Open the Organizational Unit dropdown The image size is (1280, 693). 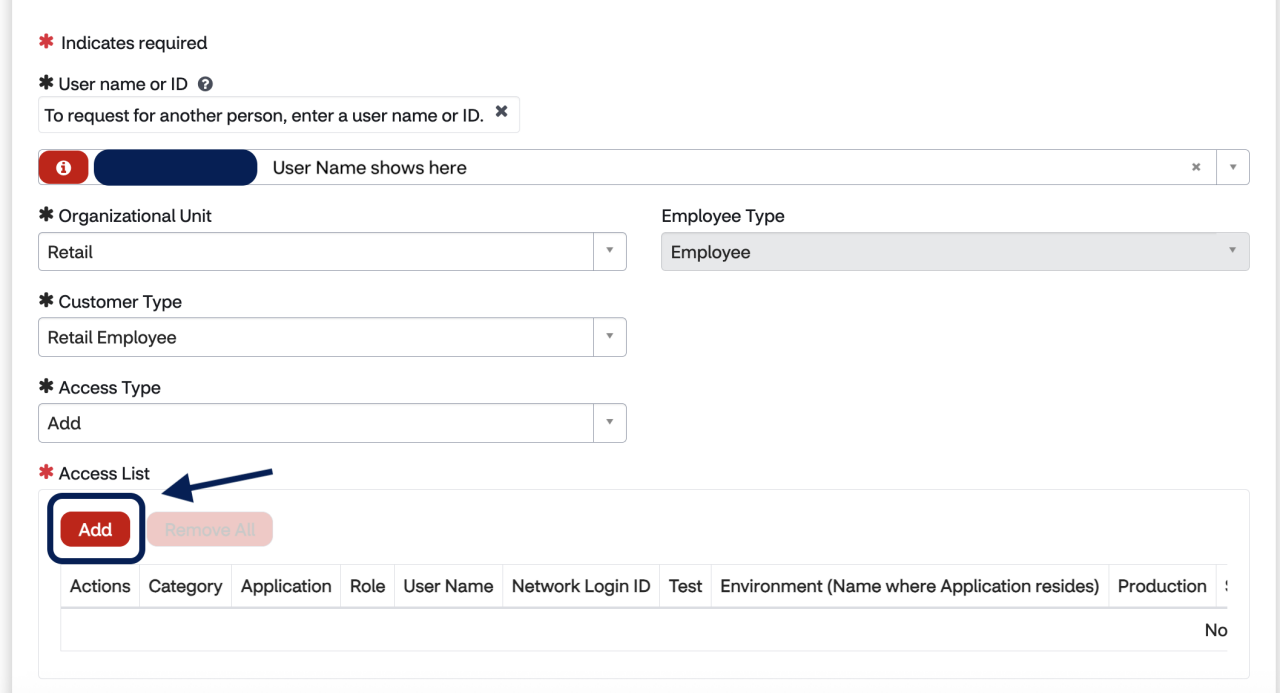pos(610,251)
